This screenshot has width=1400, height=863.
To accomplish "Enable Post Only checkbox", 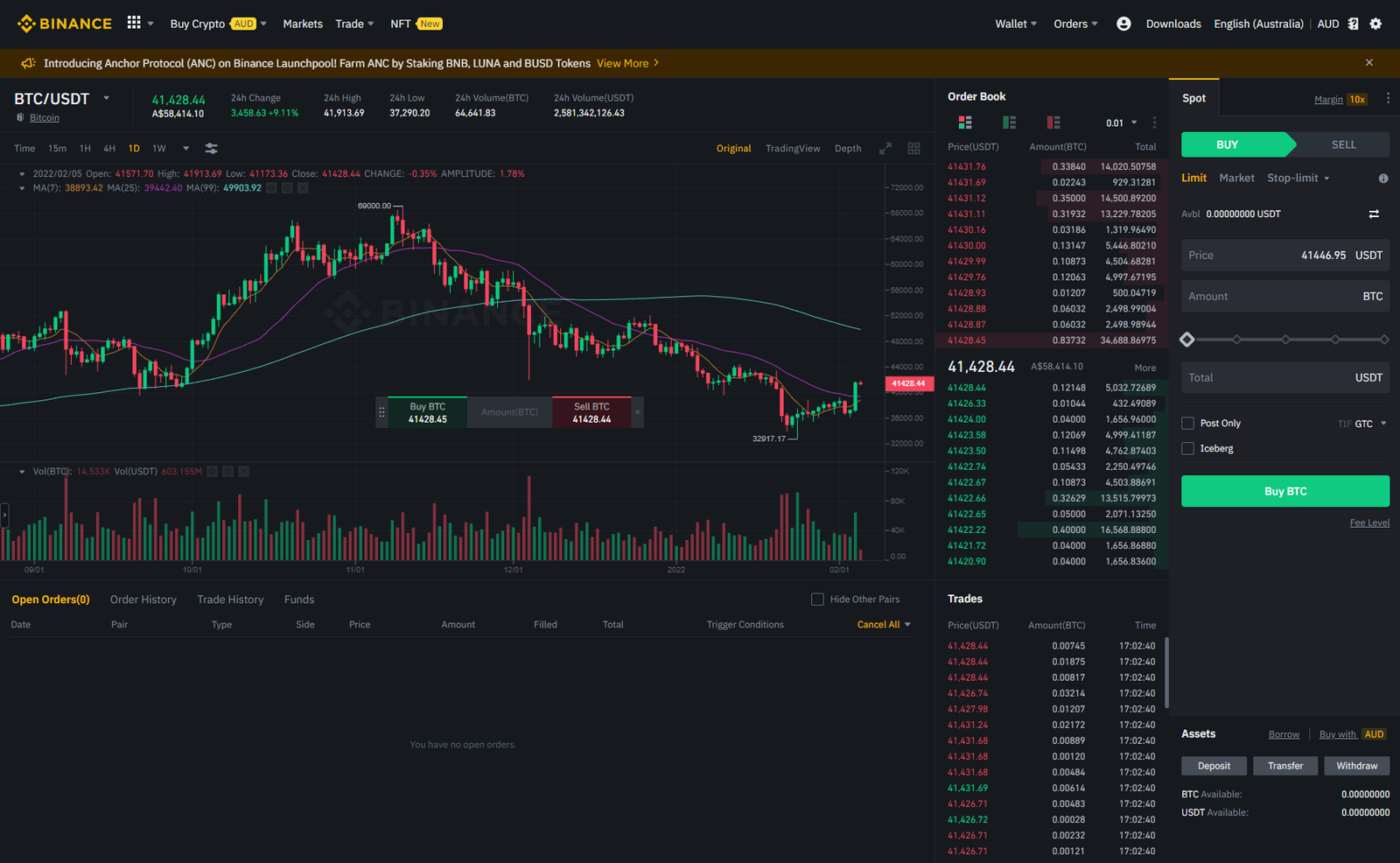I will [1187, 424].
